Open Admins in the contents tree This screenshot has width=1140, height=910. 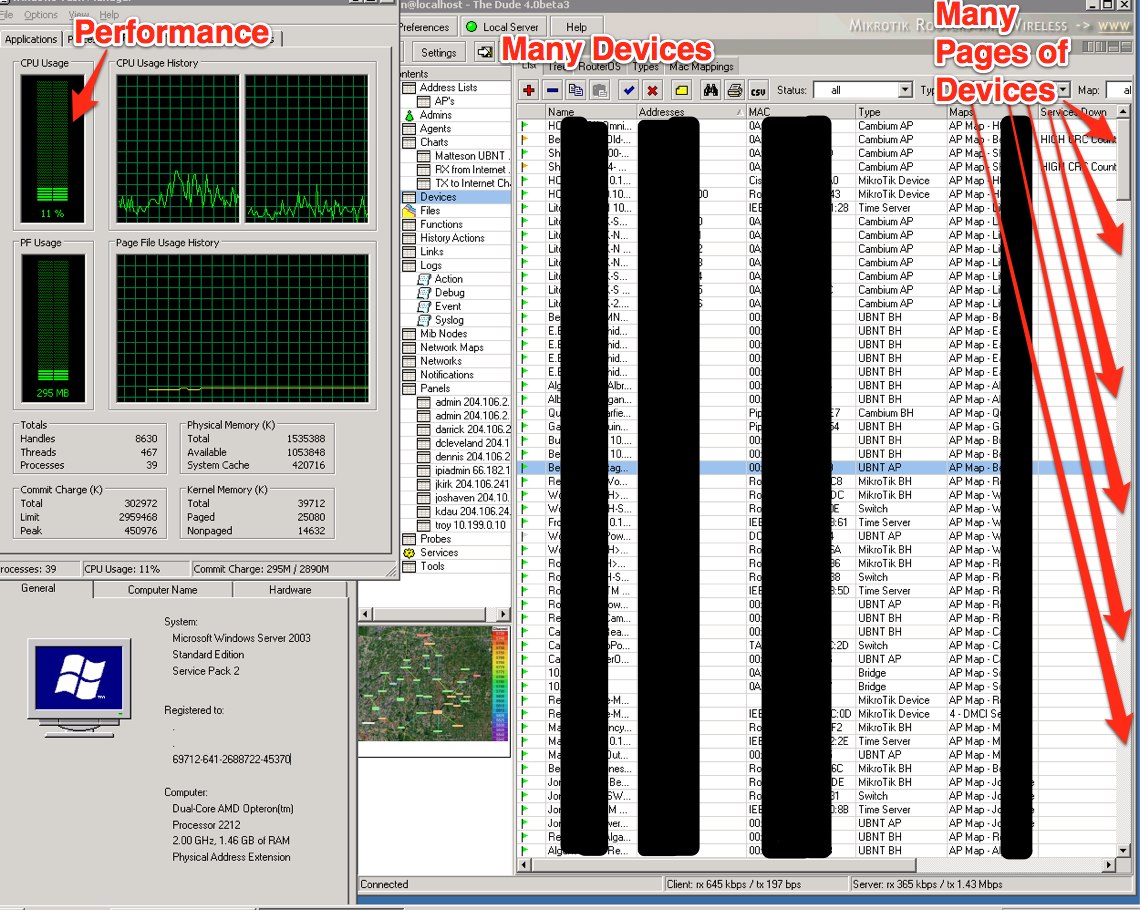point(435,115)
